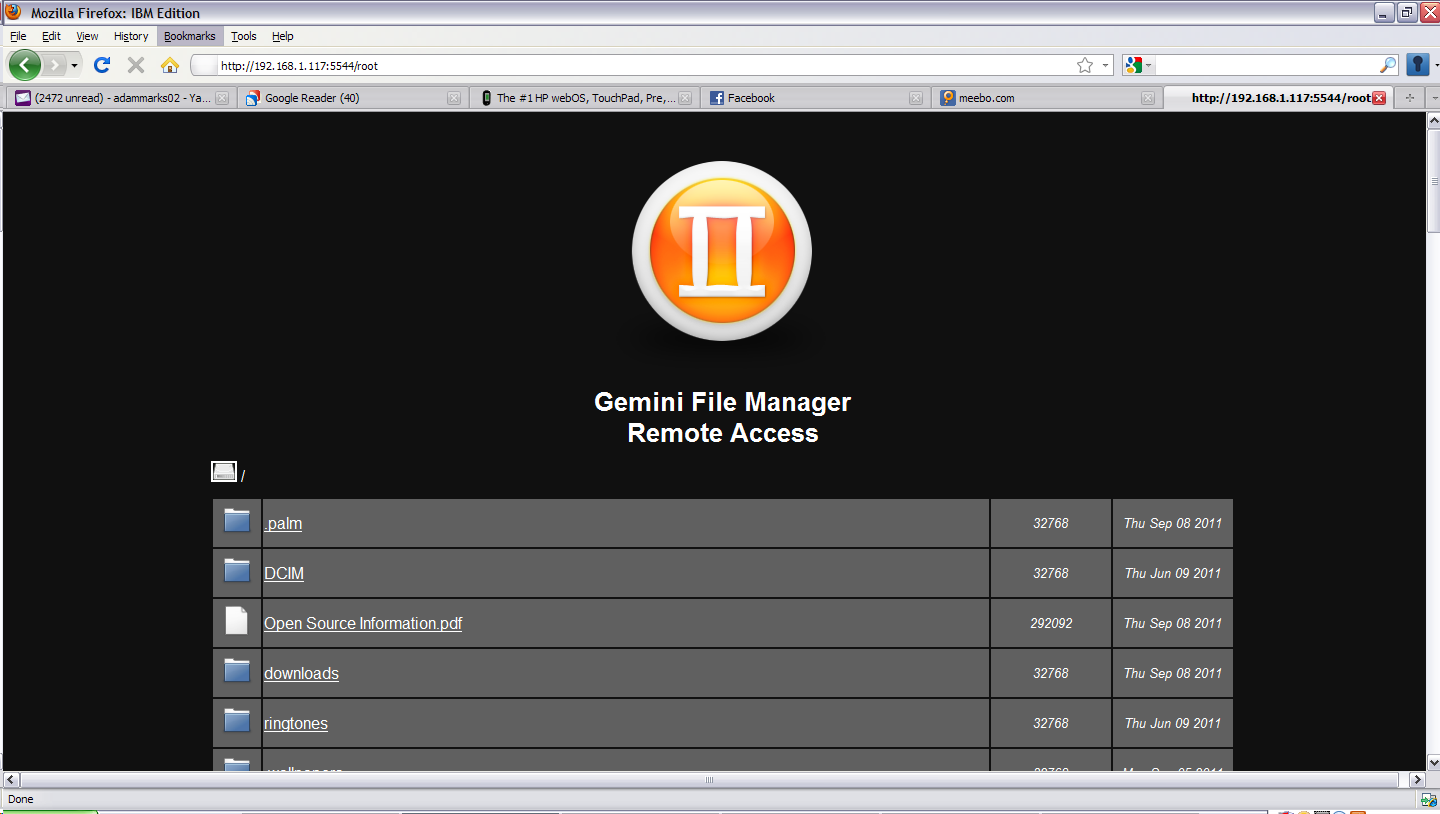
Task: Open the DCIM folder link
Action: (284, 573)
